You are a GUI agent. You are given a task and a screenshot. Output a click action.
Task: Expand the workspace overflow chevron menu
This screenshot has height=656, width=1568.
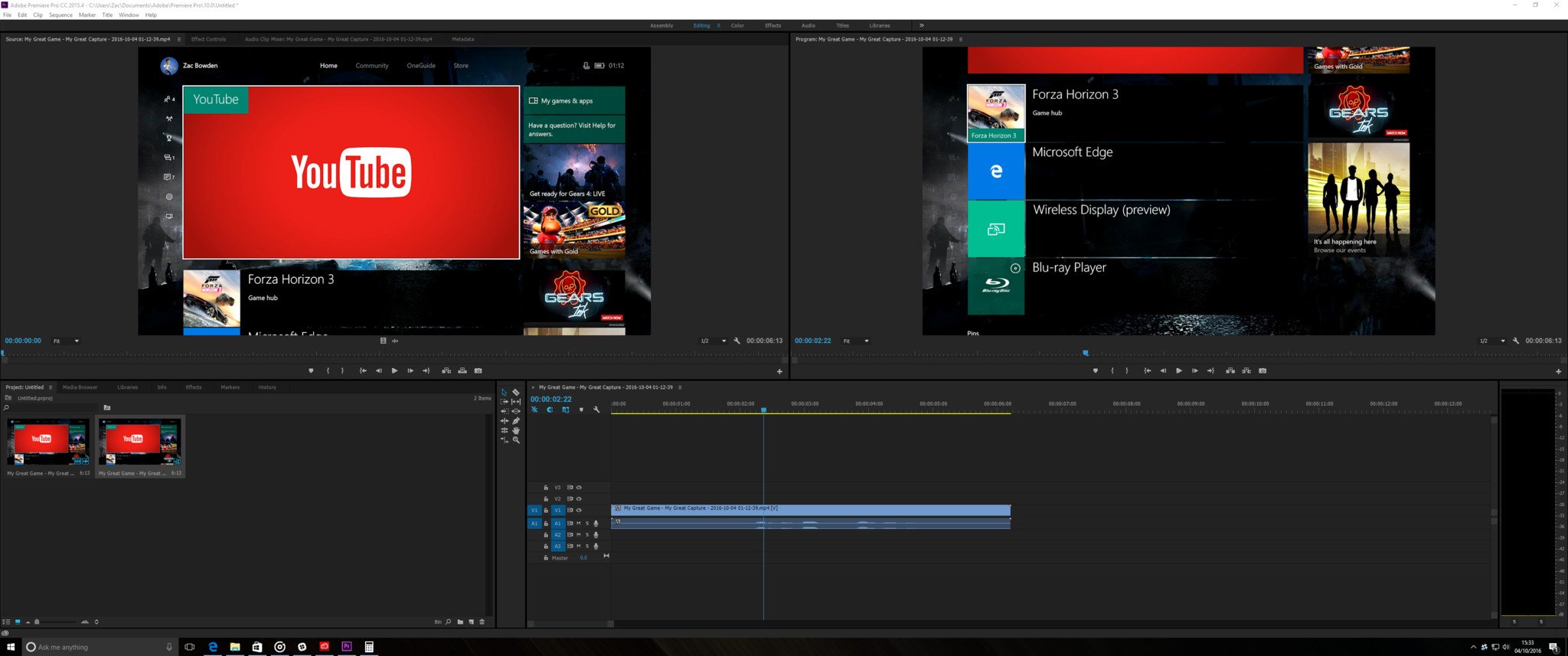point(921,25)
